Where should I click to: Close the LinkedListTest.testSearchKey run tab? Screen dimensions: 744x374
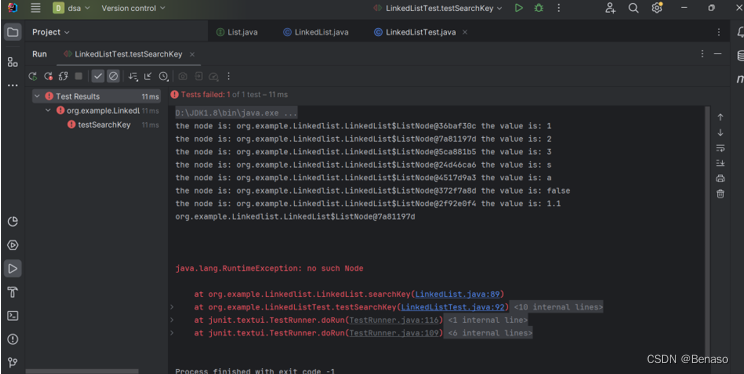[x=192, y=55]
